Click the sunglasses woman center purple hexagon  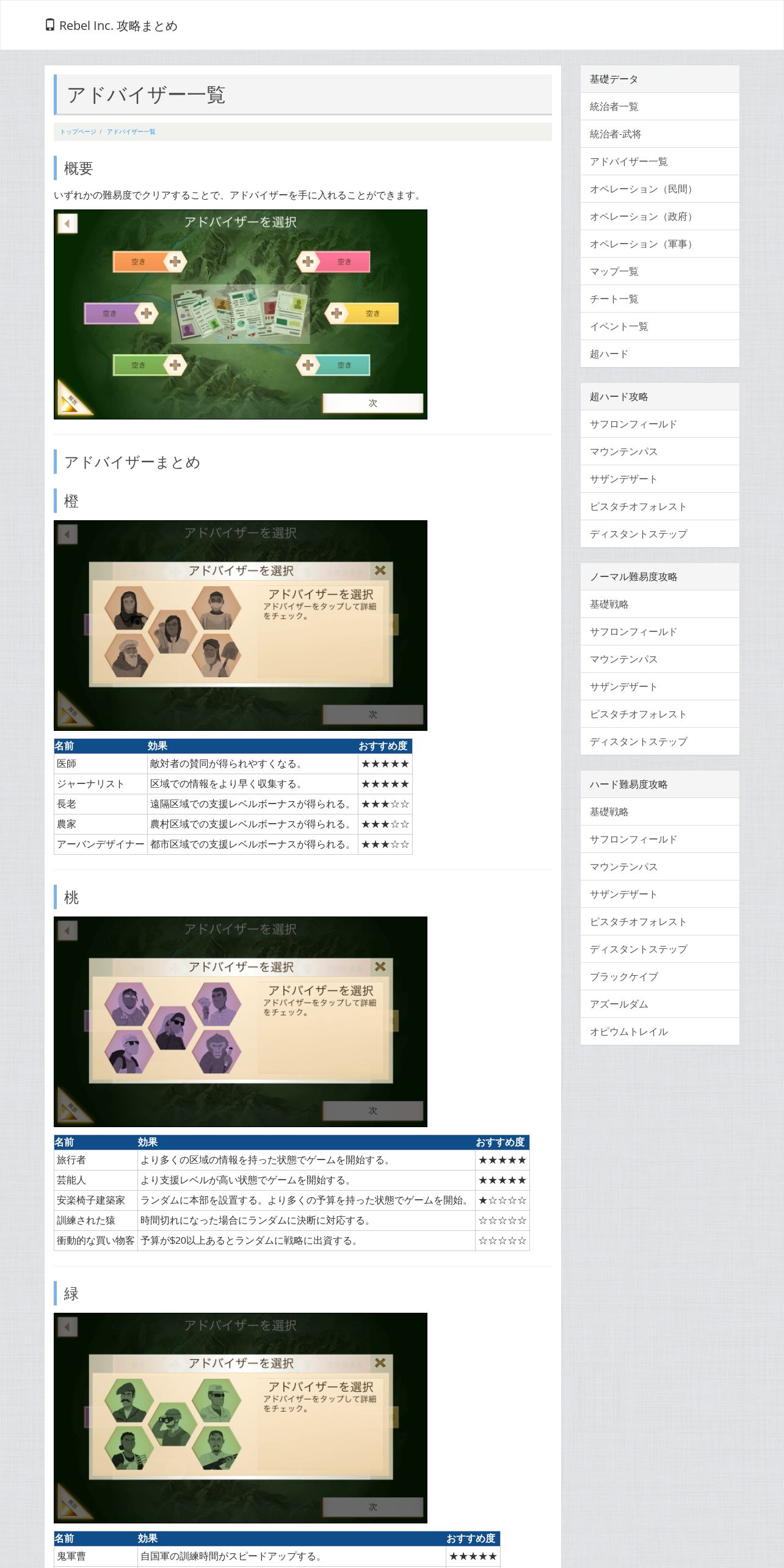pos(173,1028)
